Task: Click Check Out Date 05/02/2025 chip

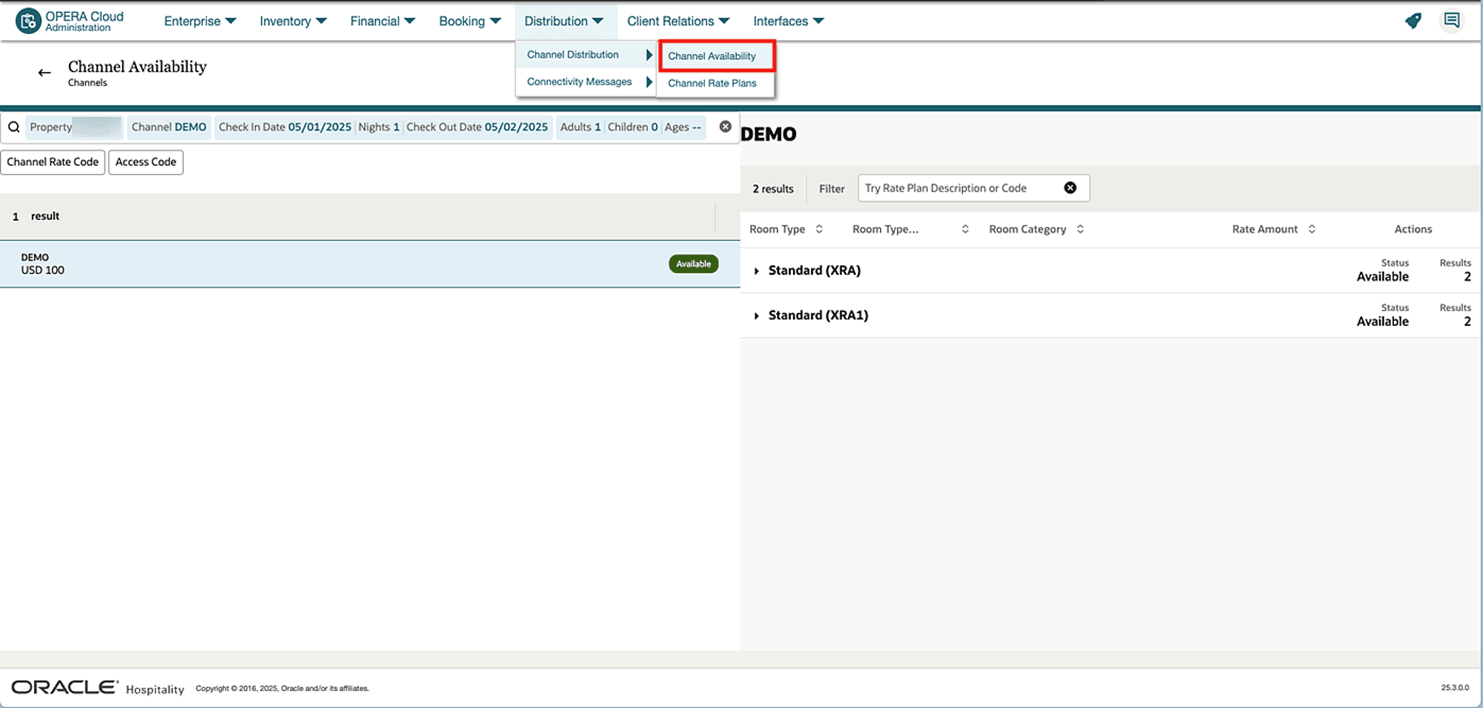Action: coord(478,127)
